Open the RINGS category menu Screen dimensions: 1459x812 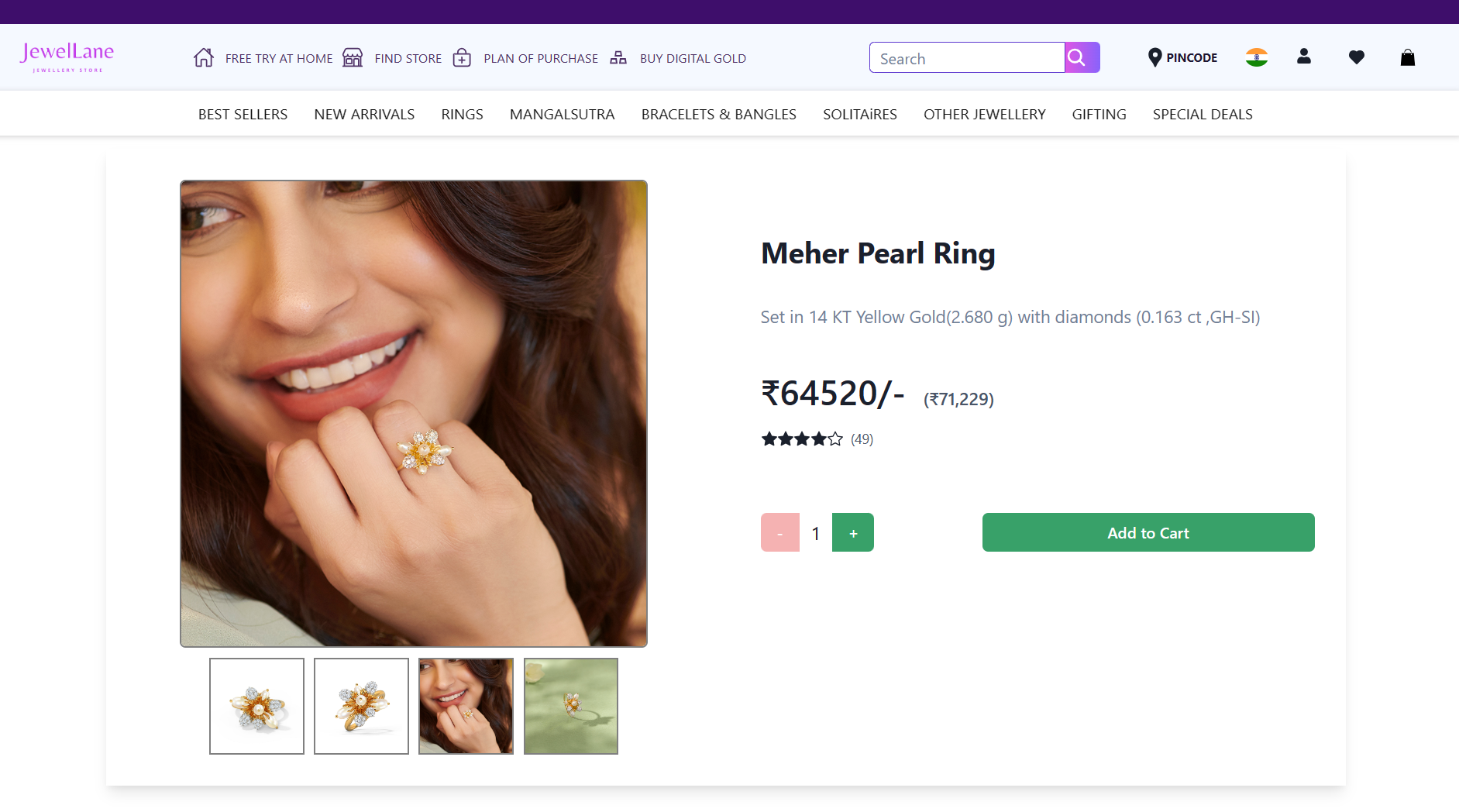click(x=462, y=114)
